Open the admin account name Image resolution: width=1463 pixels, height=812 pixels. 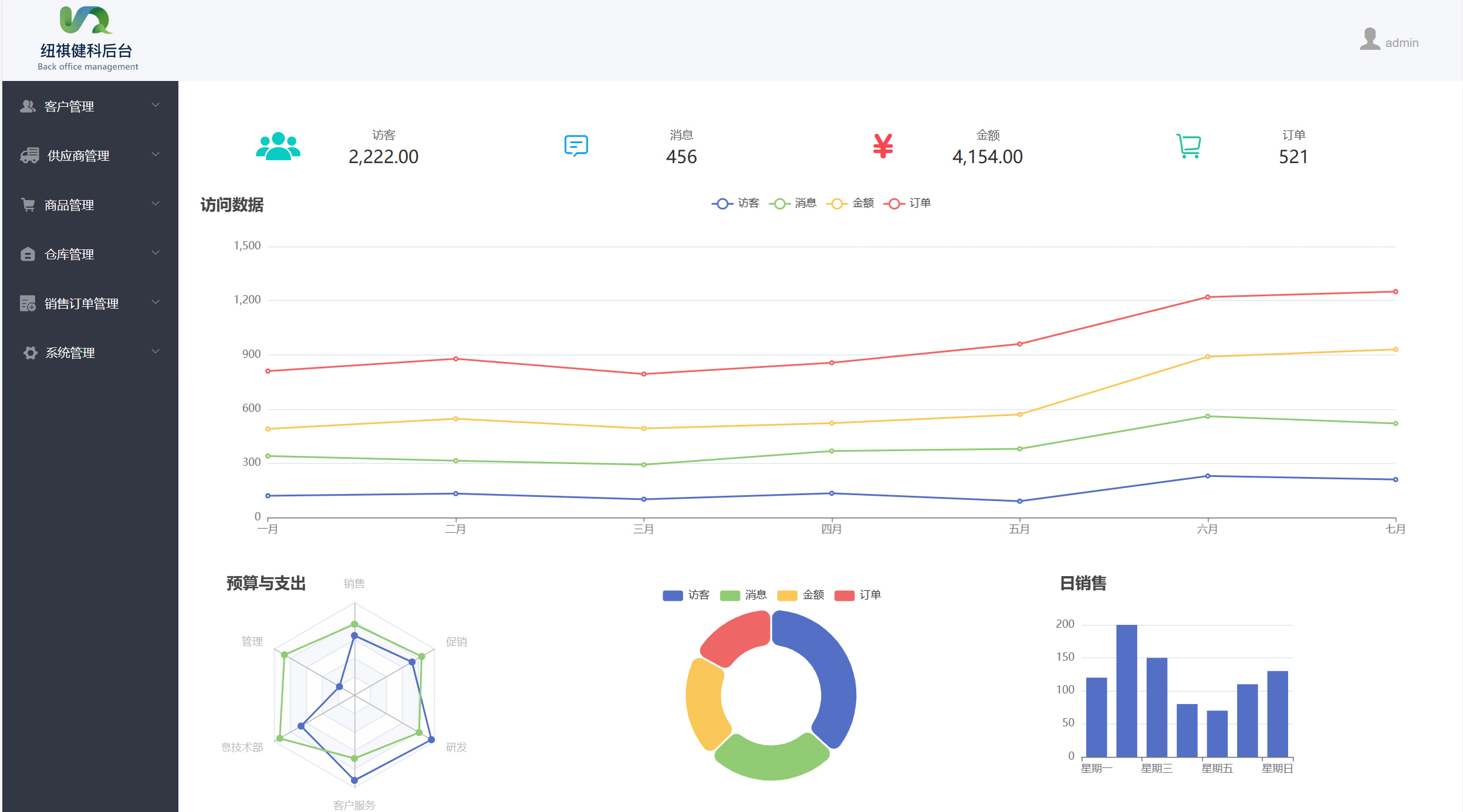(1401, 43)
